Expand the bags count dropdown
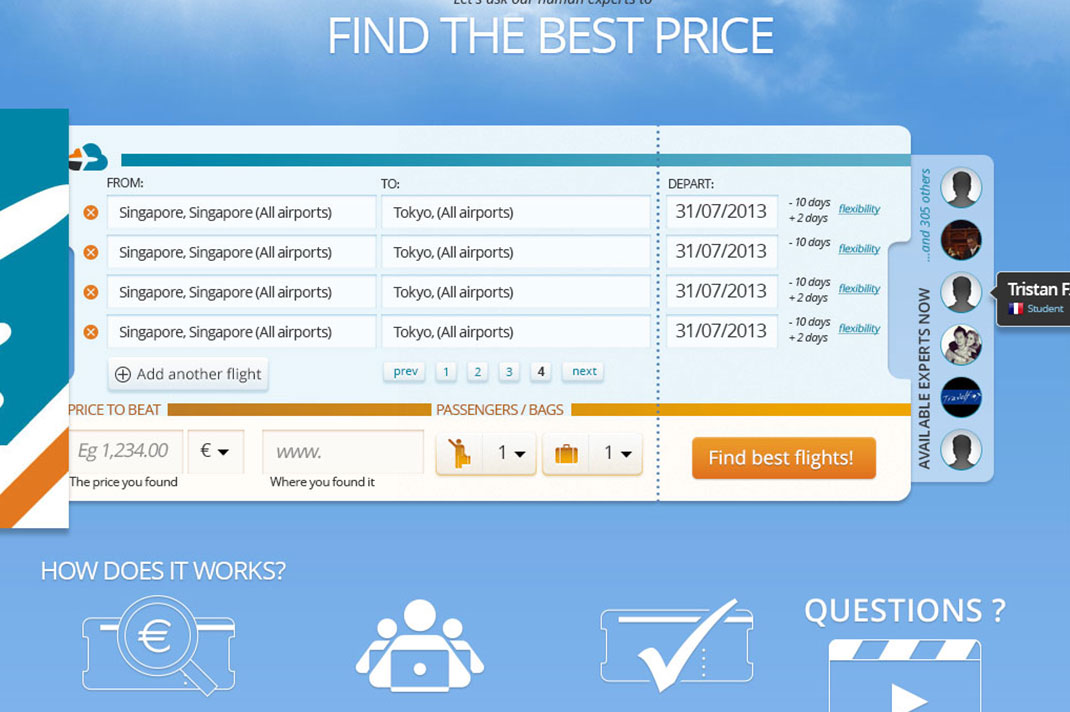This screenshot has height=712, width=1070. coord(617,453)
